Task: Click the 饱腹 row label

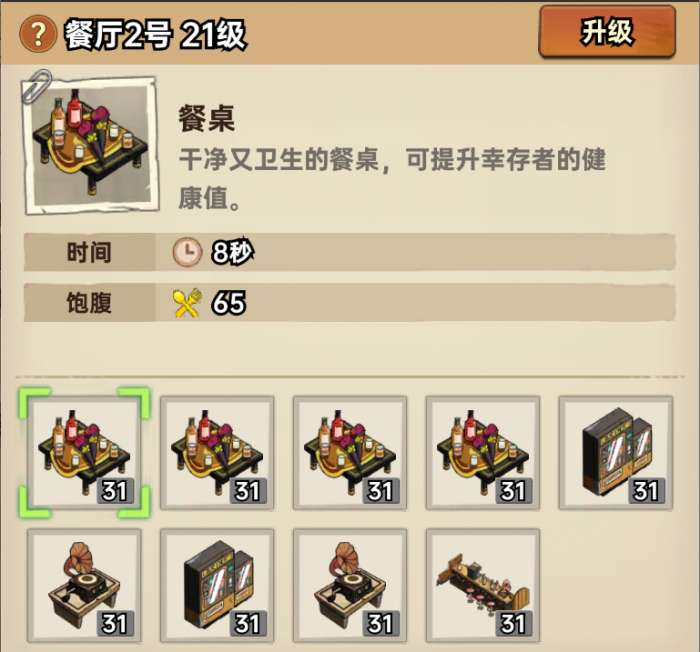Action: pyautogui.click(x=89, y=303)
